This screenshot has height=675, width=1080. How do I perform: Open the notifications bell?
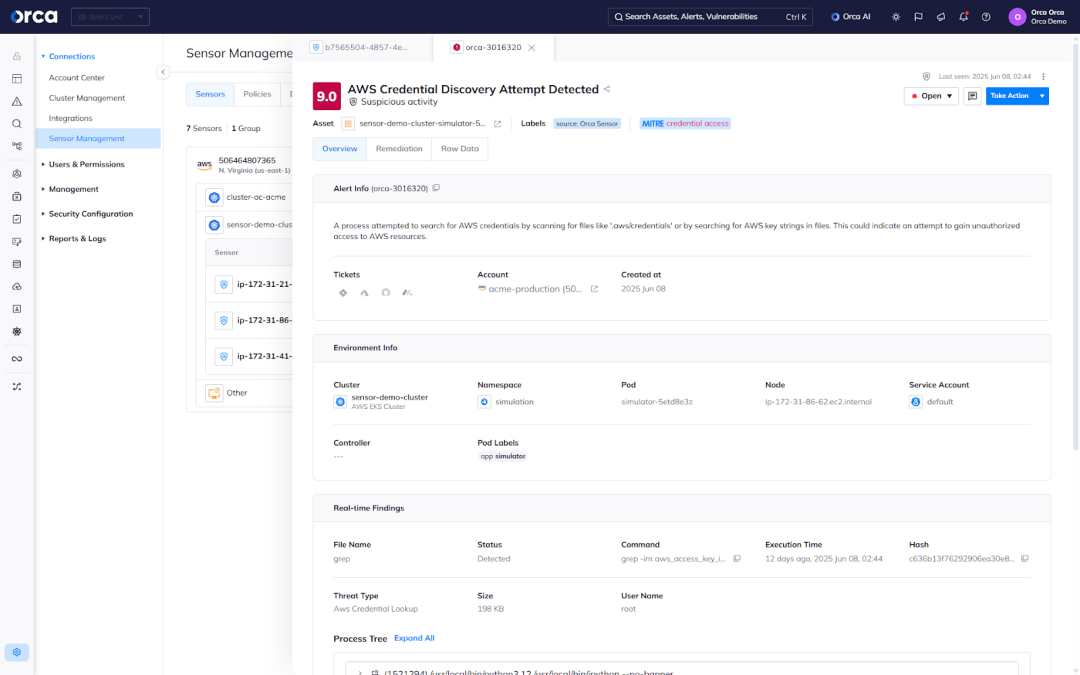[964, 17]
